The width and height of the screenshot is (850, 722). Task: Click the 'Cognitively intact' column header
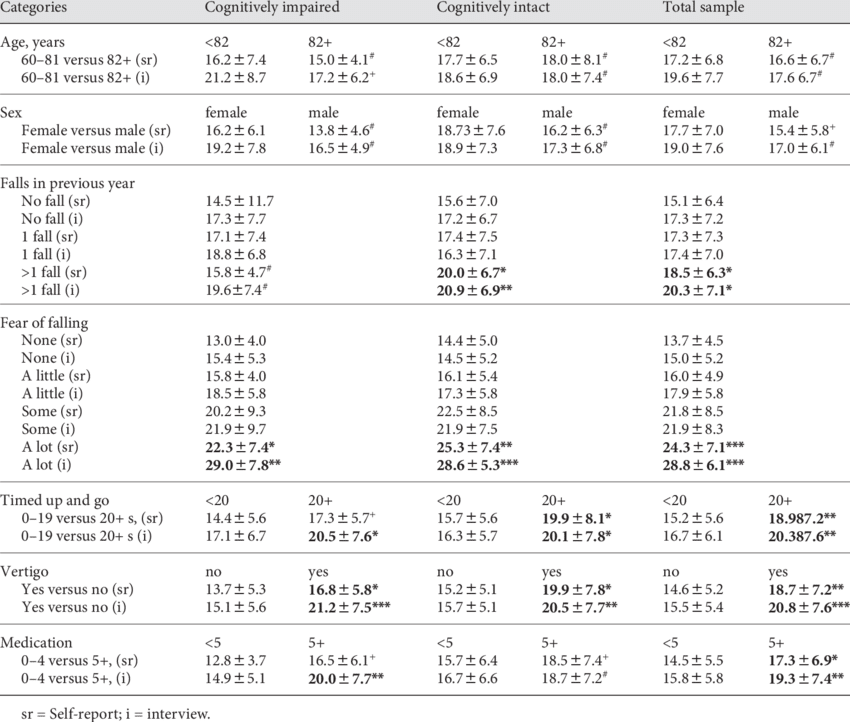(493, 8)
